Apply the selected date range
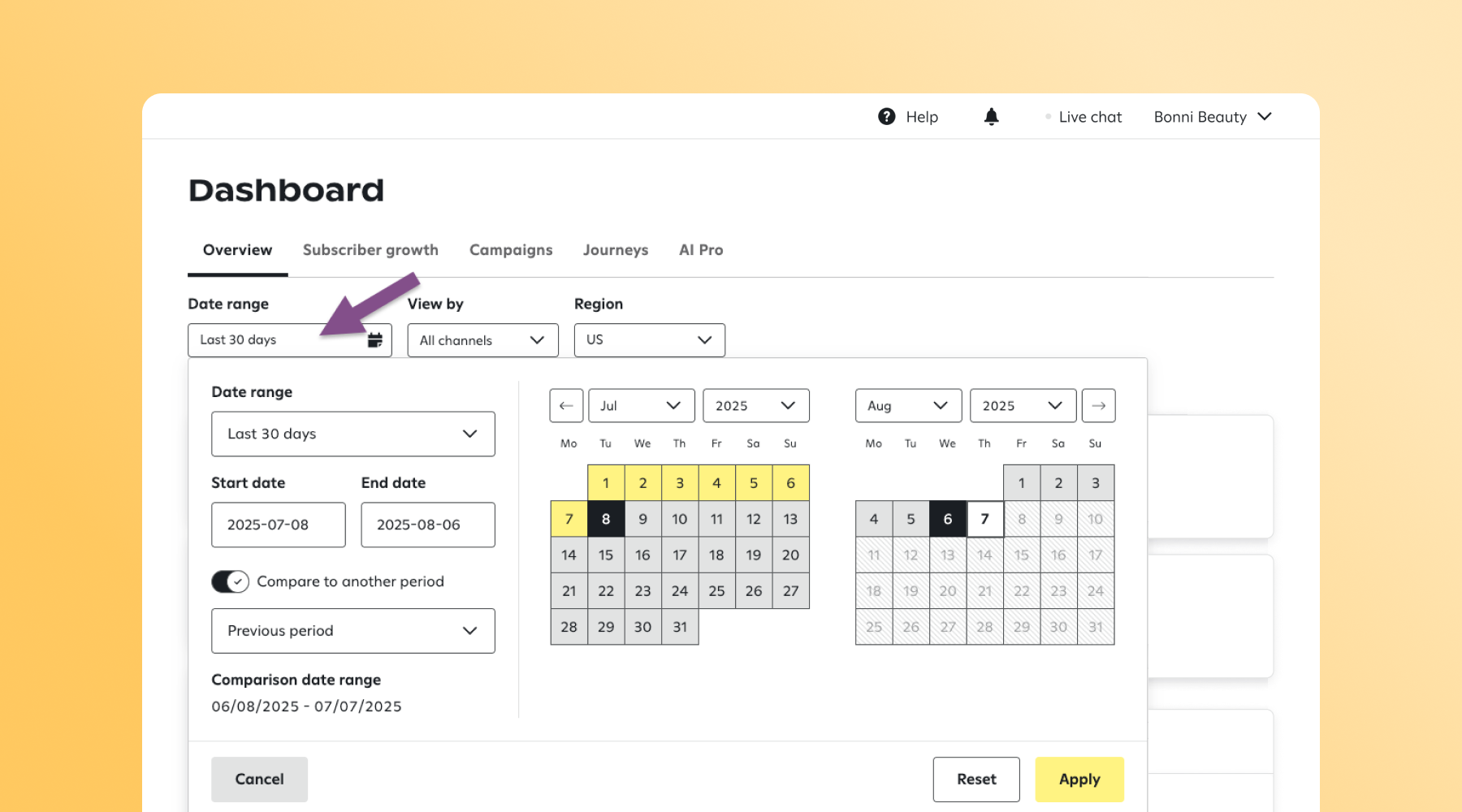The height and width of the screenshot is (812, 1462). click(1079, 779)
